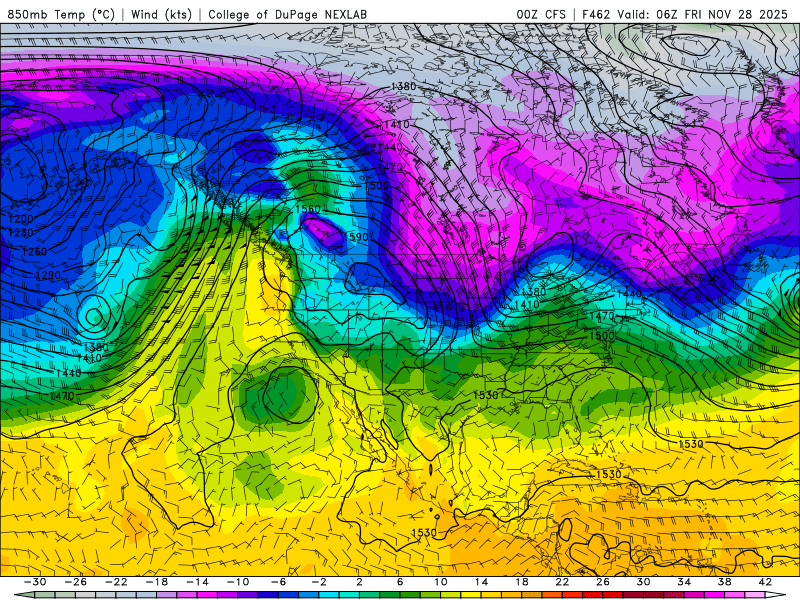Select the negative 2 legend label
This screenshot has height=600, width=800.
tap(319, 582)
